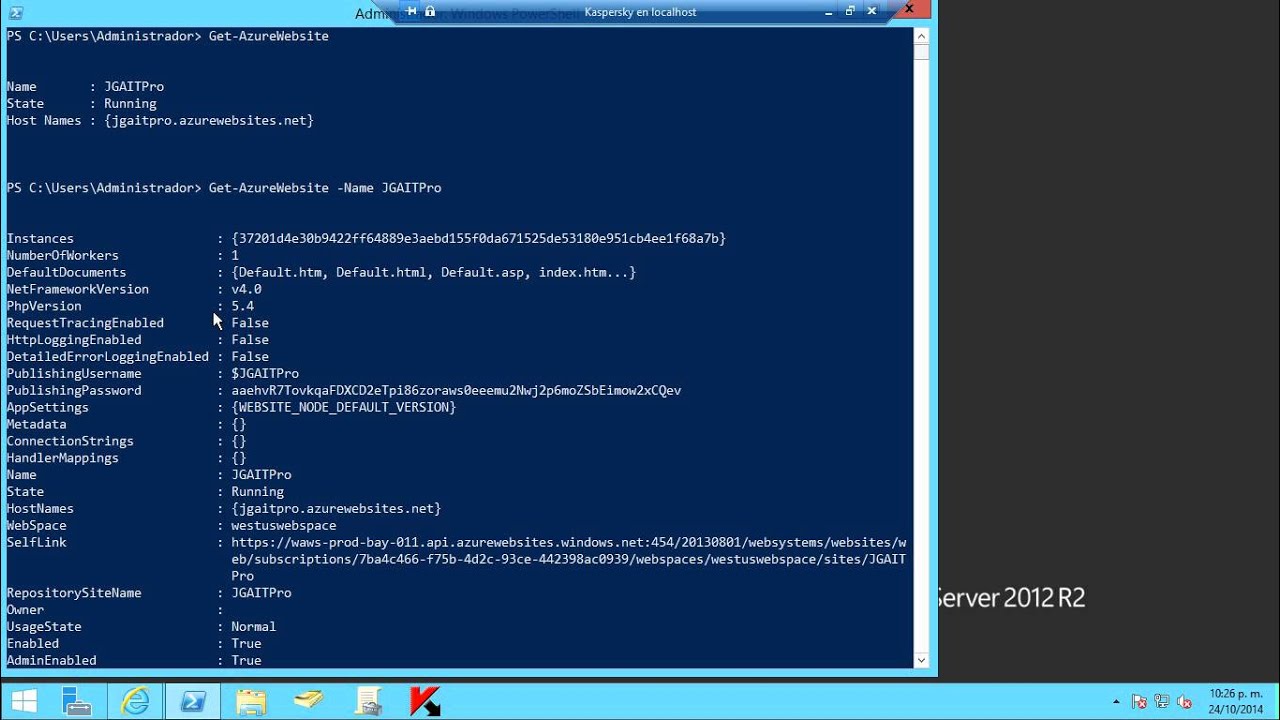Viewport: 1280px width, 720px height.
Task: Open the network status tray icon
Action: (x=1162, y=701)
